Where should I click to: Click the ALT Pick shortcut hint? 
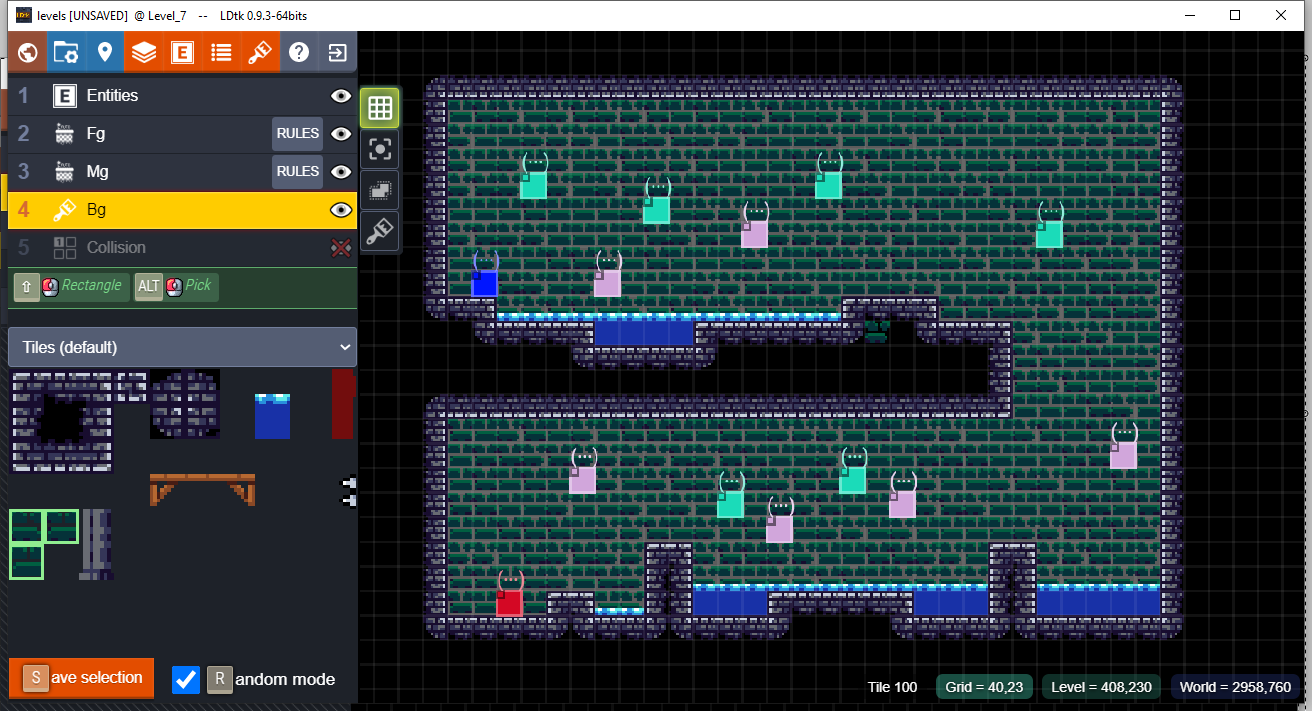(x=175, y=286)
